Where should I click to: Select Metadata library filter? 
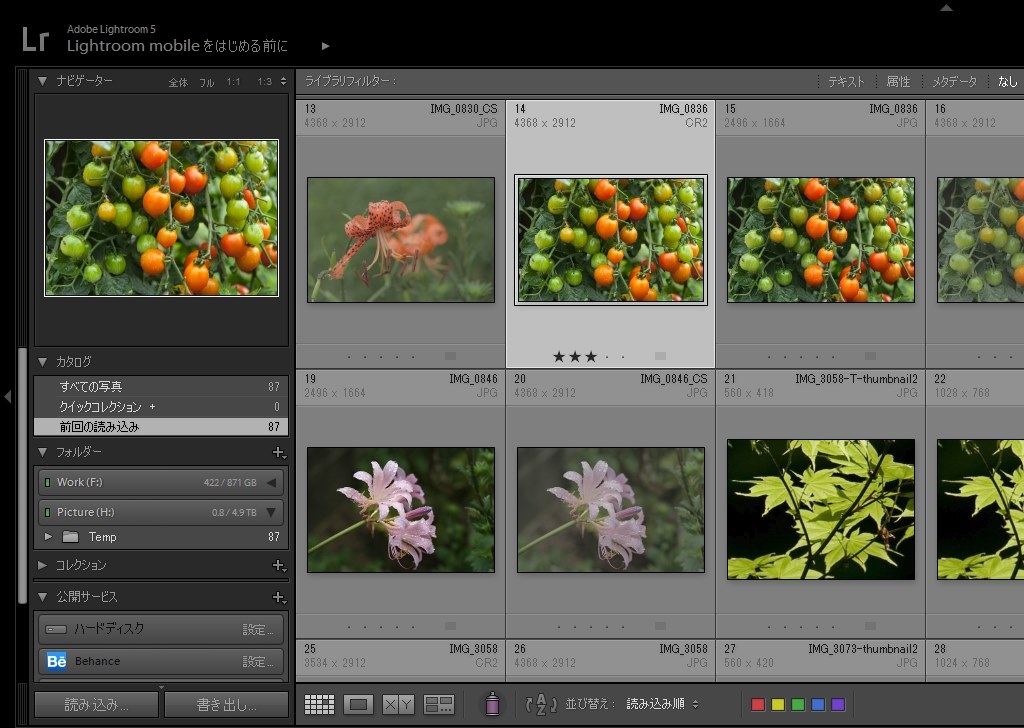[x=954, y=82]
